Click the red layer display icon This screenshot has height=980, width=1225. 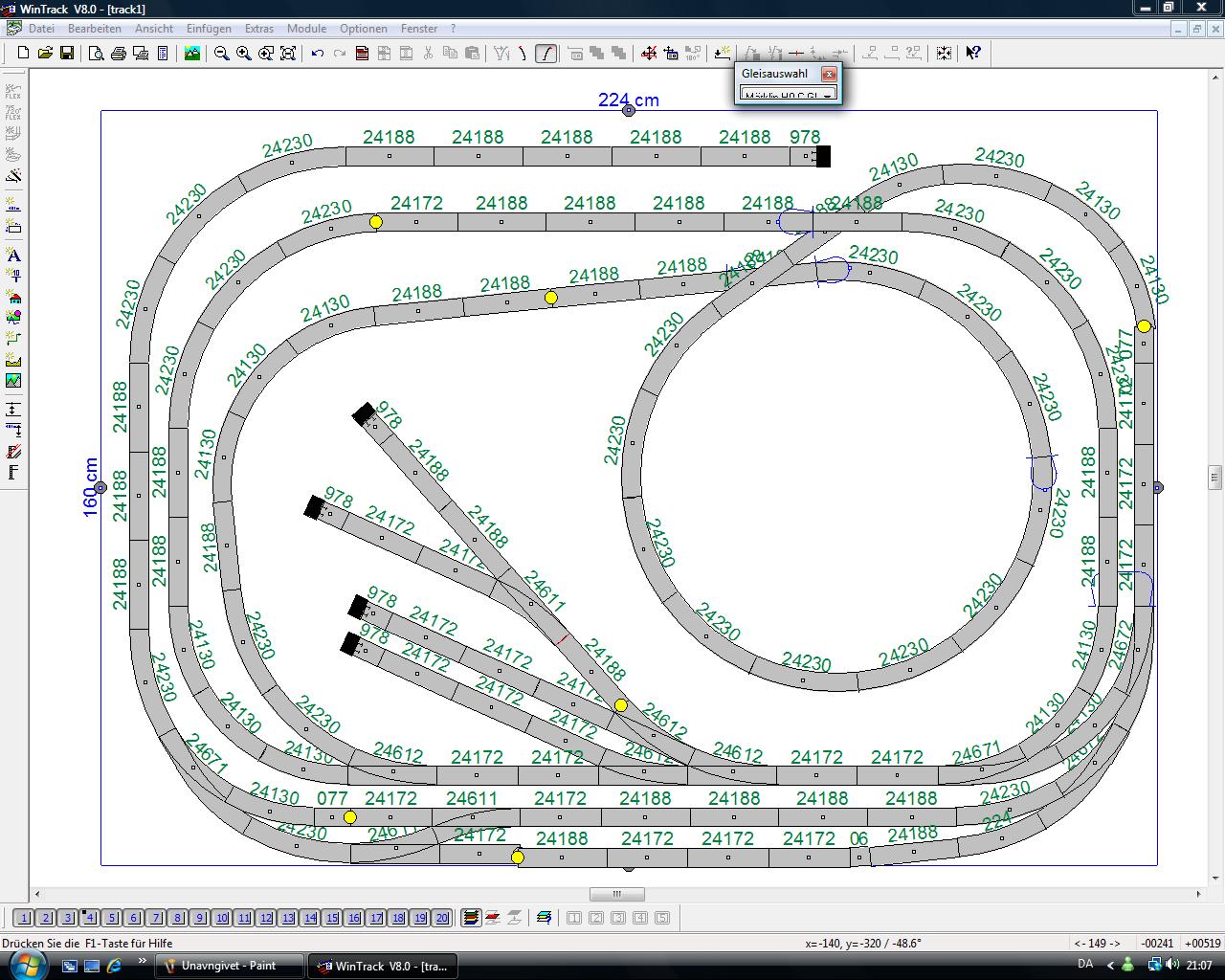(x=493, y=918)
